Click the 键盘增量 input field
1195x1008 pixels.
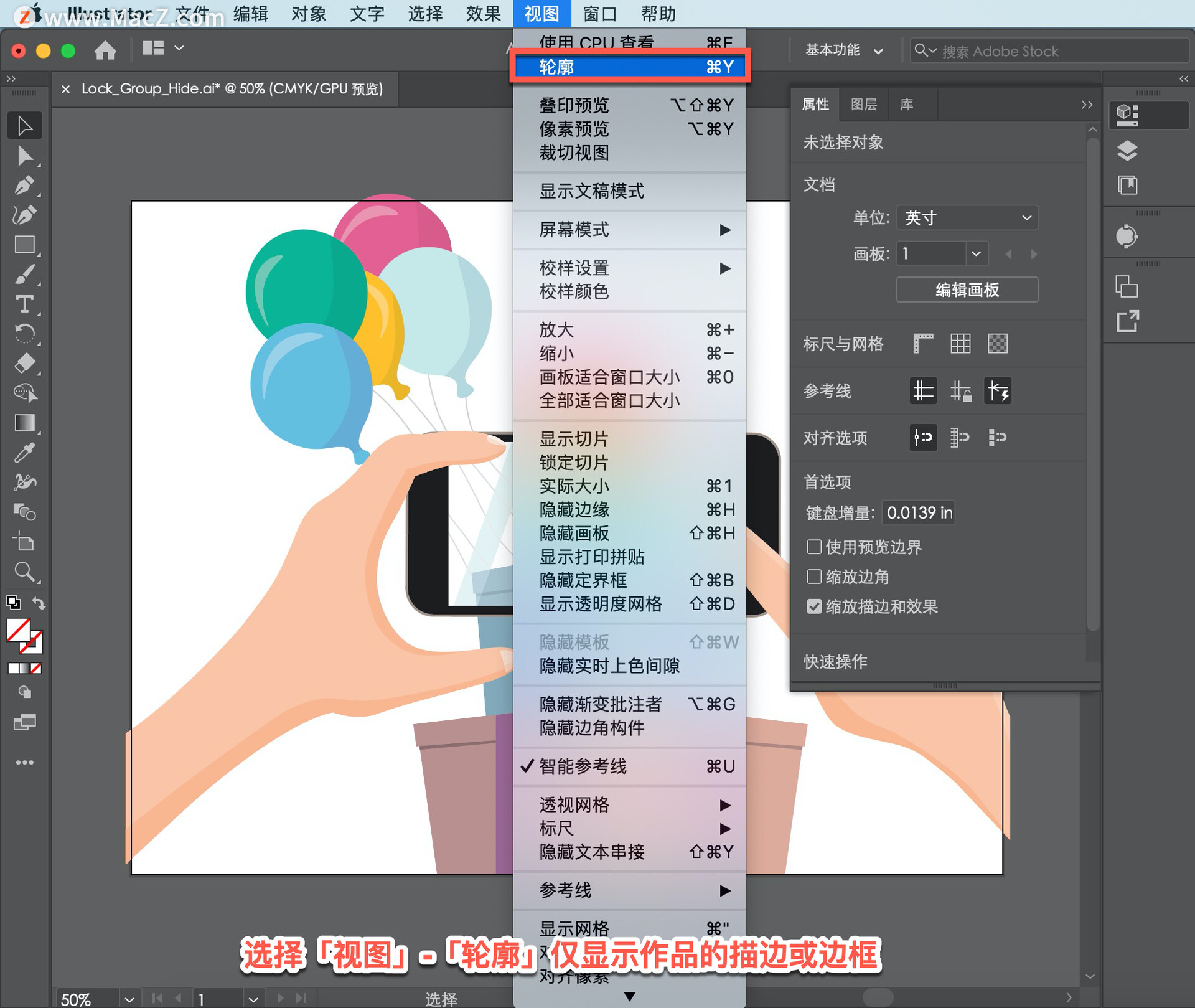[x=919, y=512]
